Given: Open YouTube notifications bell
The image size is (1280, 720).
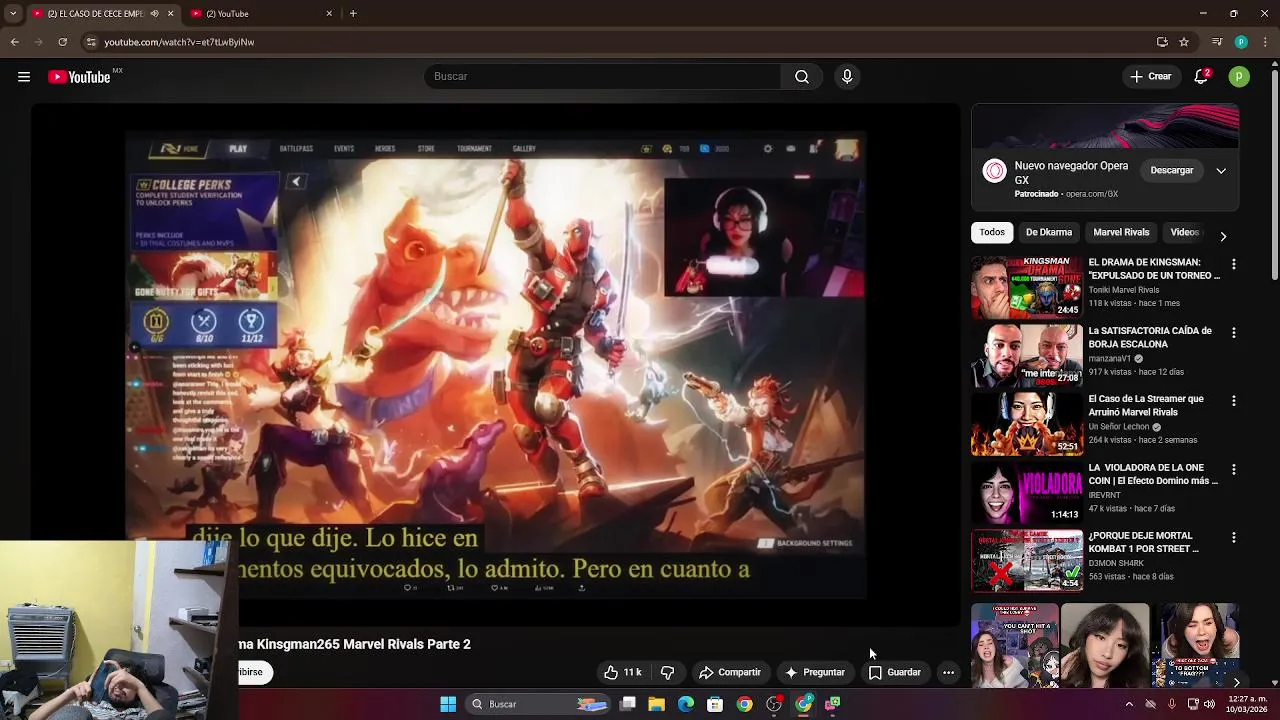Looking at the screenshot, I should pos(1202,77).
